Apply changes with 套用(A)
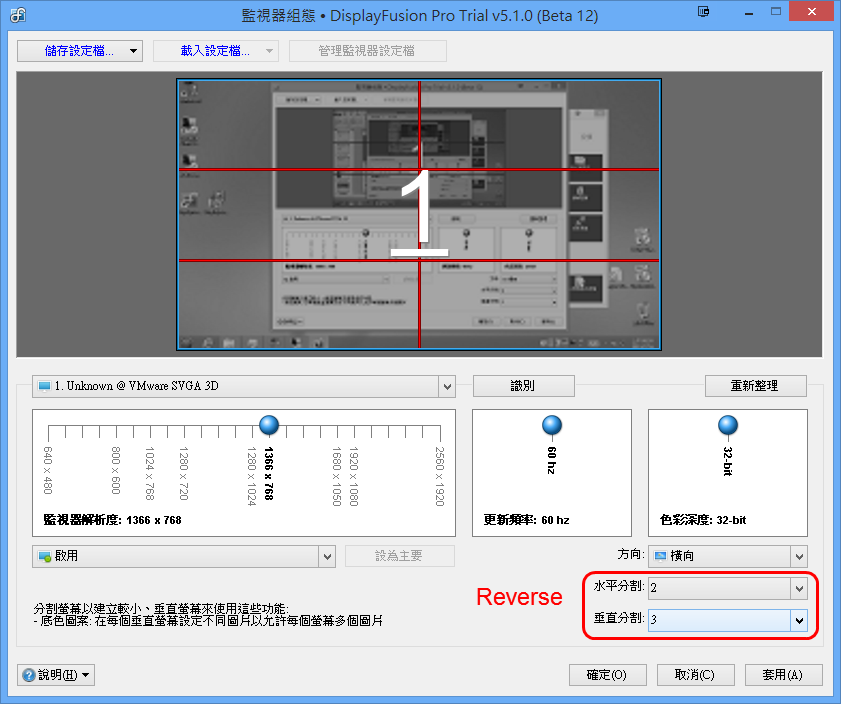The width and height of the screenshot is (841, 704). 782,675
